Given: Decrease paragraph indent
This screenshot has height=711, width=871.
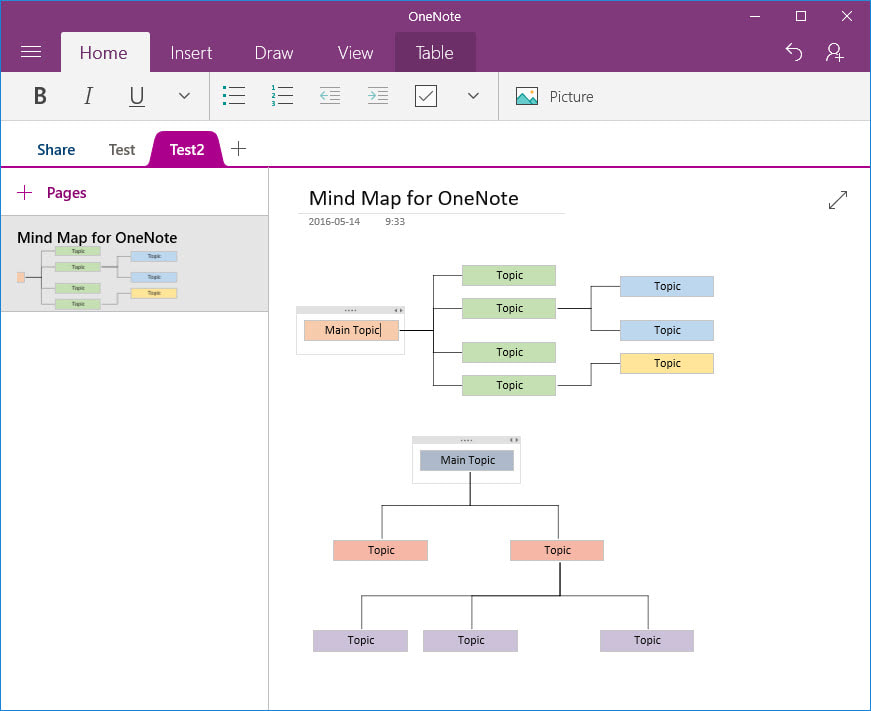Looking at the screenshot, I should point(330,96).
